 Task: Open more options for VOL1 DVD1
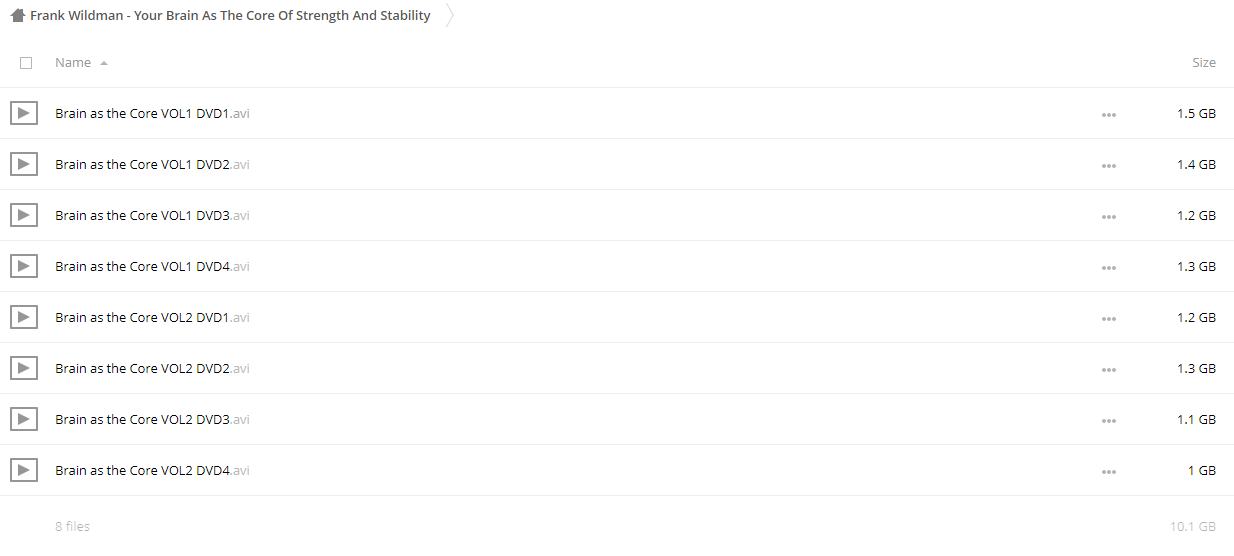click(x=1108, y=114)
